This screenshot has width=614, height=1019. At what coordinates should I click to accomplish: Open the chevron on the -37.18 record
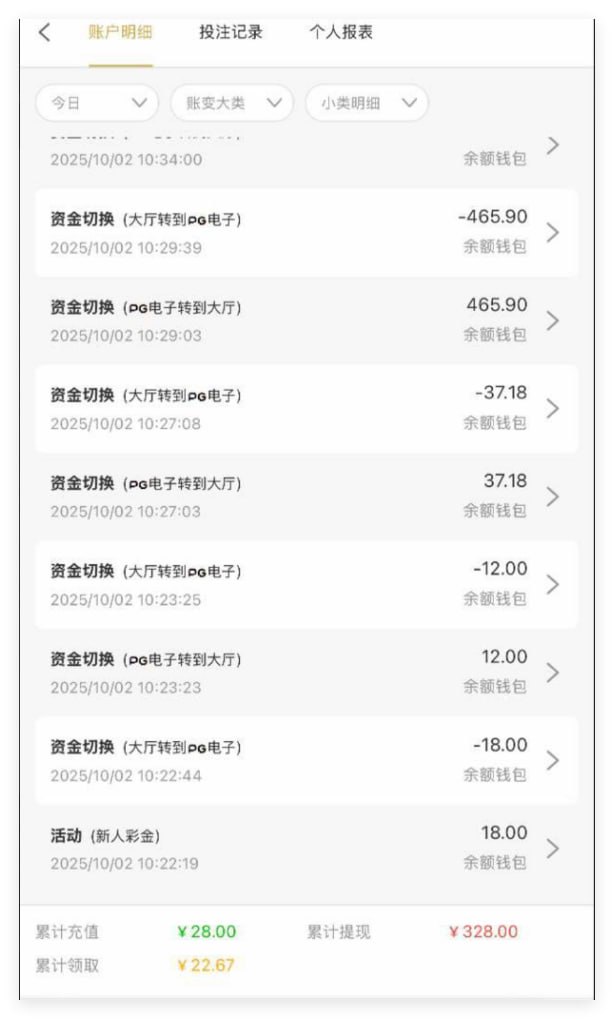pos(554,408)
